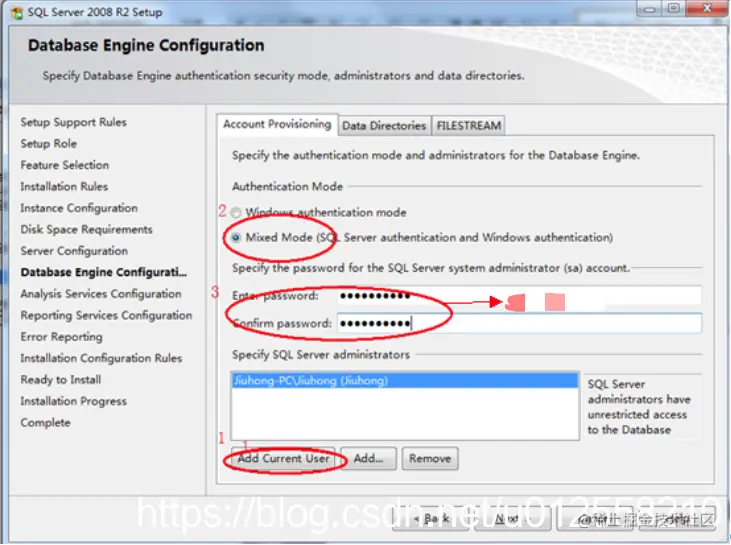This screenshot has width=731, height=545.
Task: Click Installation Configuration Rules step
Action: coord(101,358)
